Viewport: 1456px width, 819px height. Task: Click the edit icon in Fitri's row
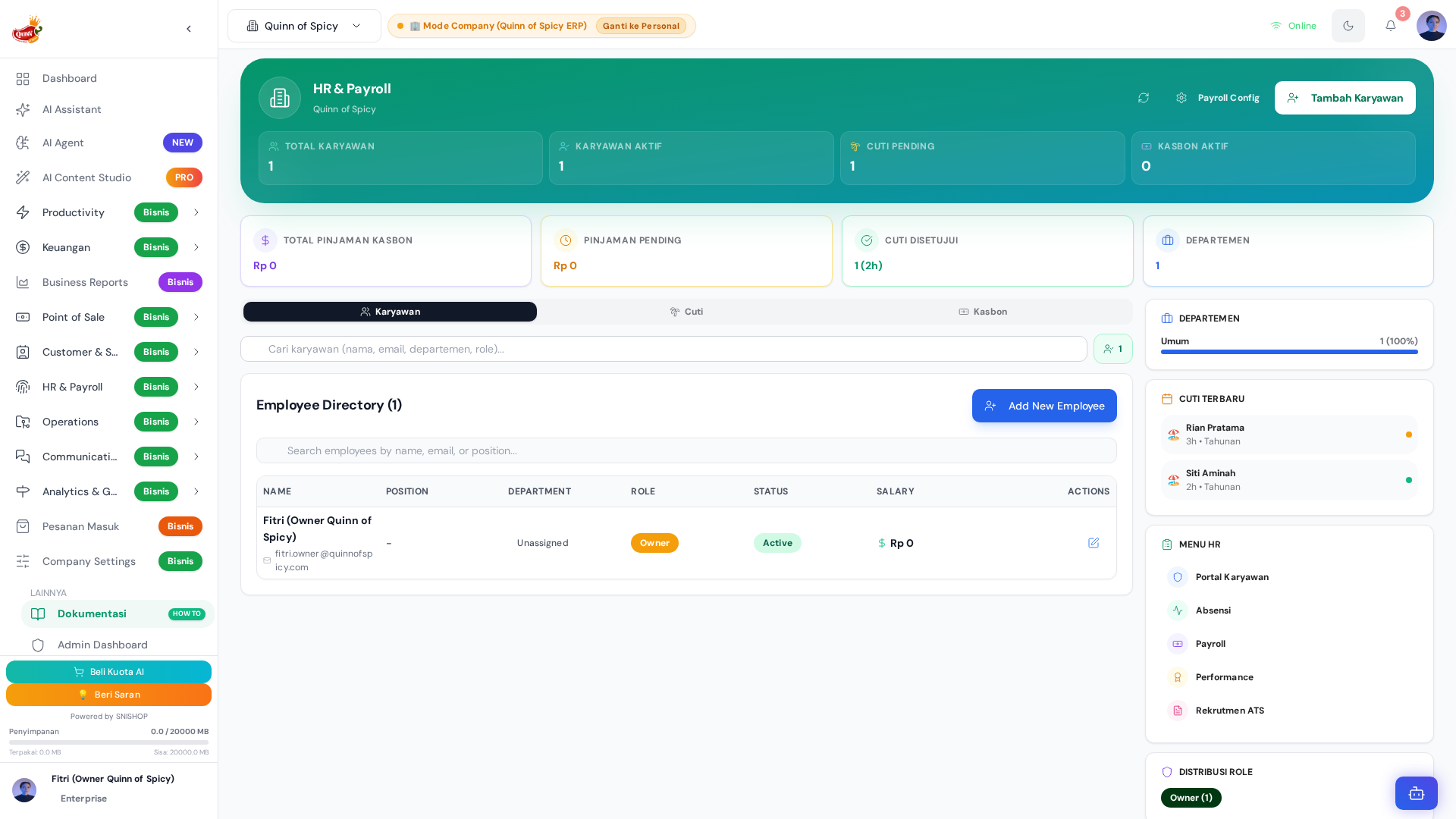click(1094, 543)
